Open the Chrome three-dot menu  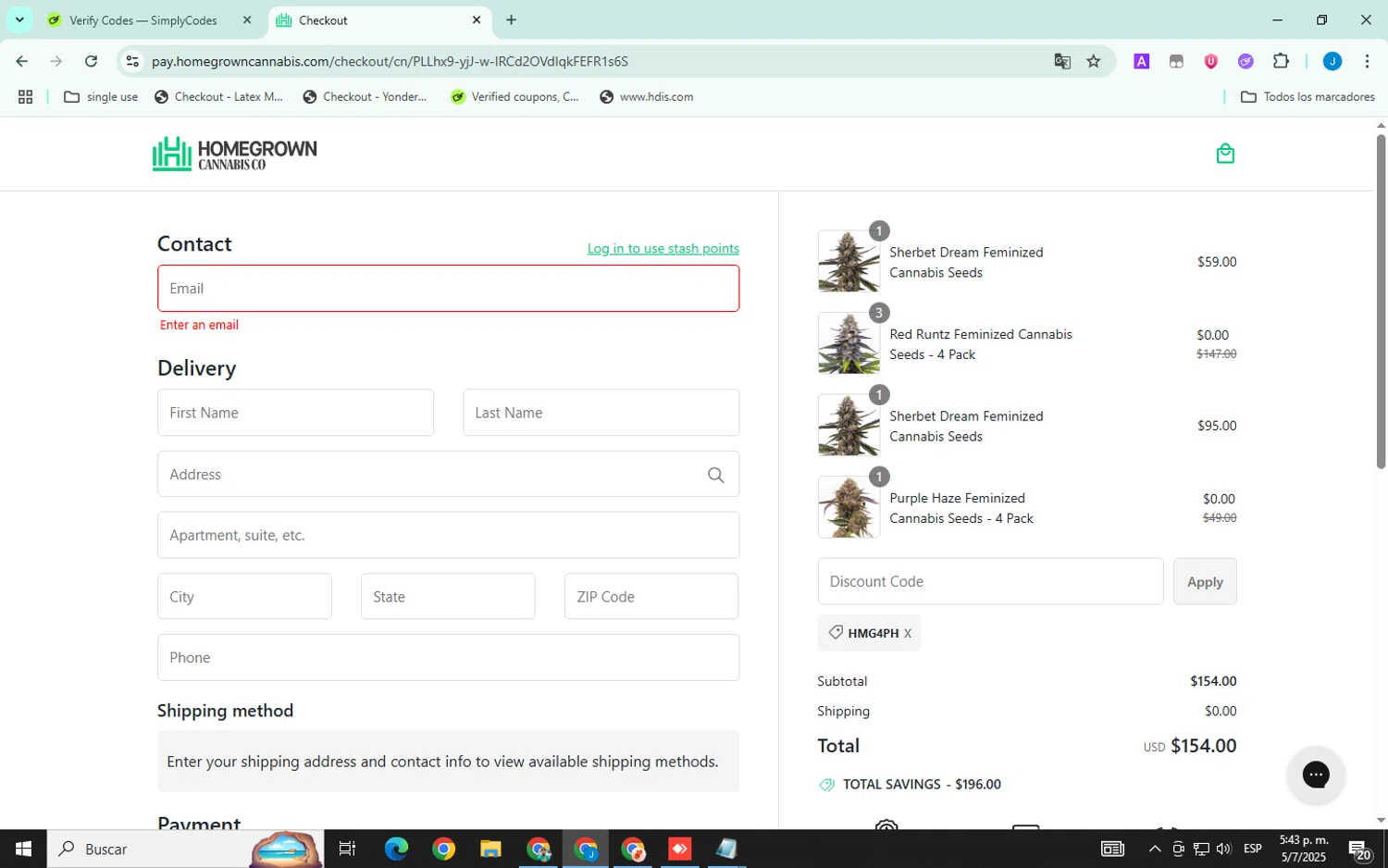(1367, 61)
